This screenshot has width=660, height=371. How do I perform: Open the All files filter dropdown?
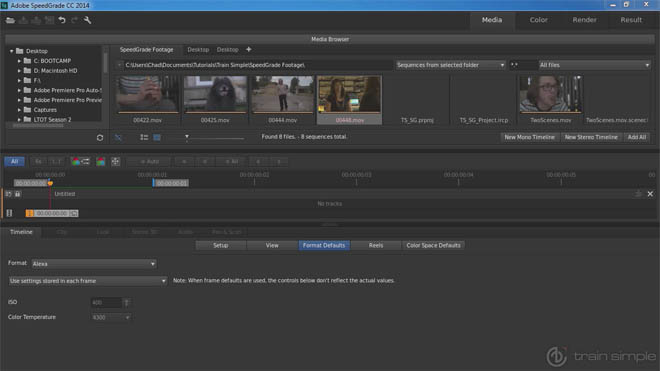pyautogui.click(x=595, y=65)
